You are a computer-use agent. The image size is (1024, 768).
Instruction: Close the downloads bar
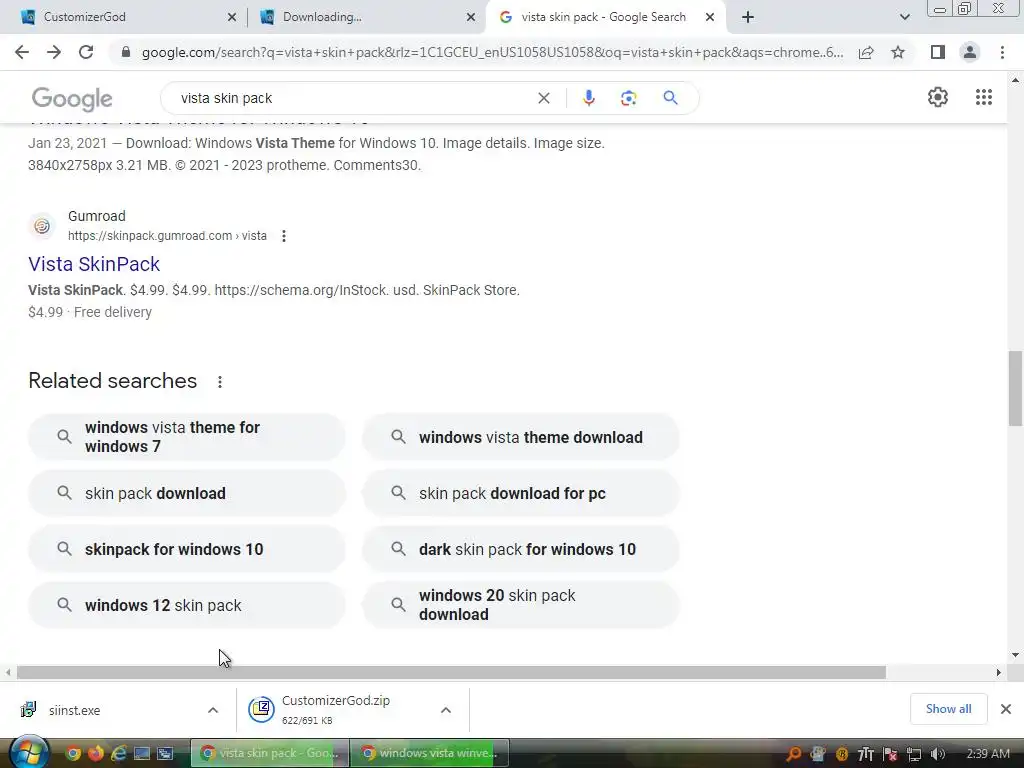click(1006, 709)
